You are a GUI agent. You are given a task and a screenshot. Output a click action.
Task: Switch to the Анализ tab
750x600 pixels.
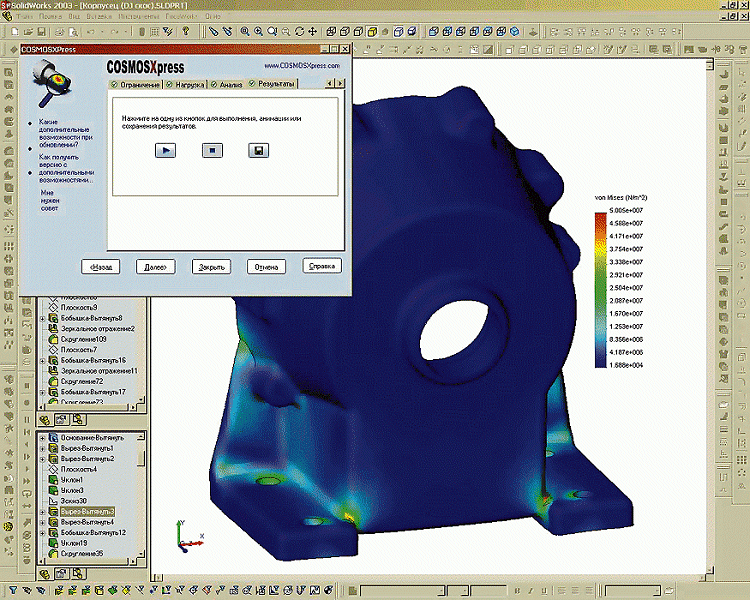pos(227,84)
